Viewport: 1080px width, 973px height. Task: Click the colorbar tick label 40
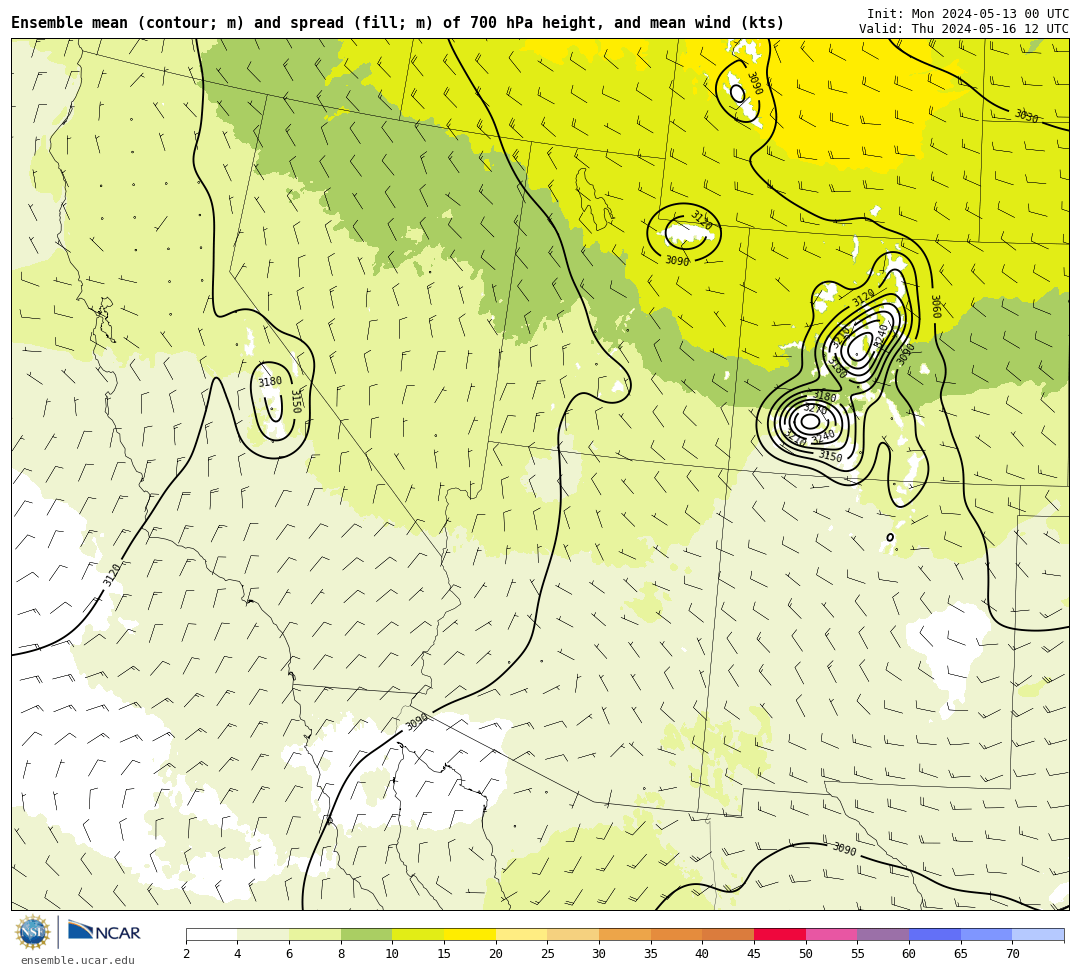point(703,954)
